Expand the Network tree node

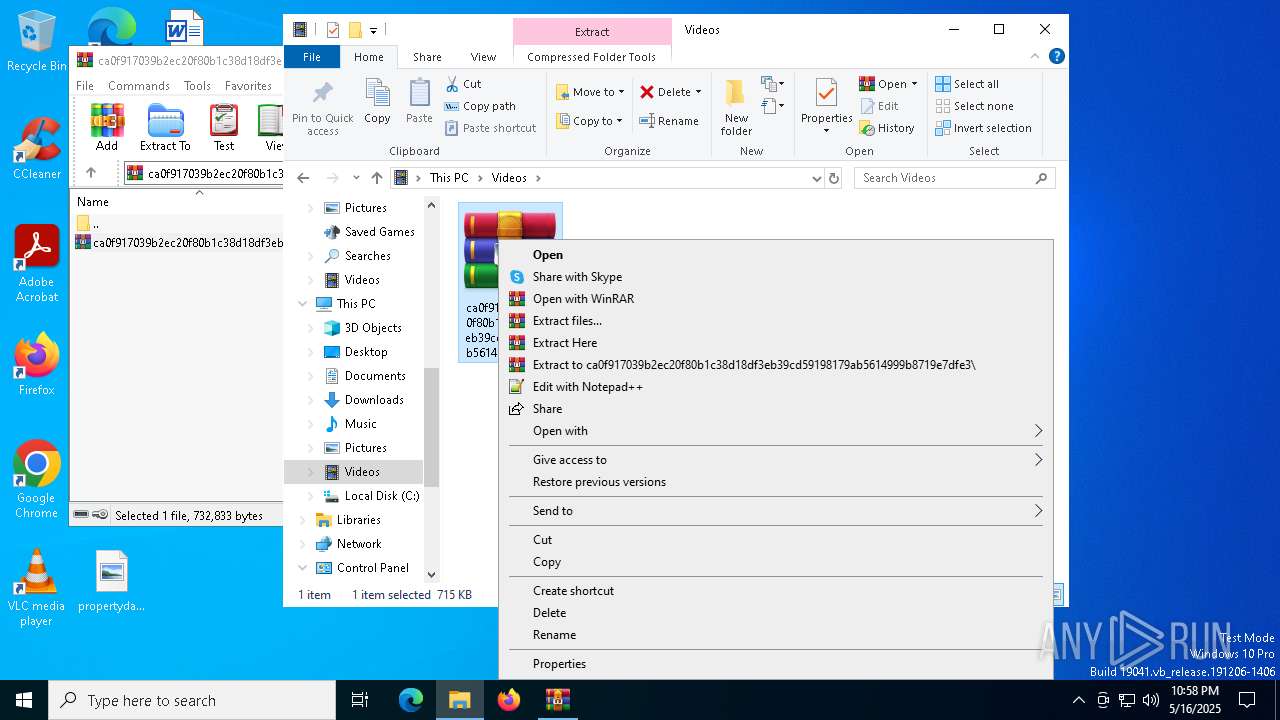click(x=302, y=544)
